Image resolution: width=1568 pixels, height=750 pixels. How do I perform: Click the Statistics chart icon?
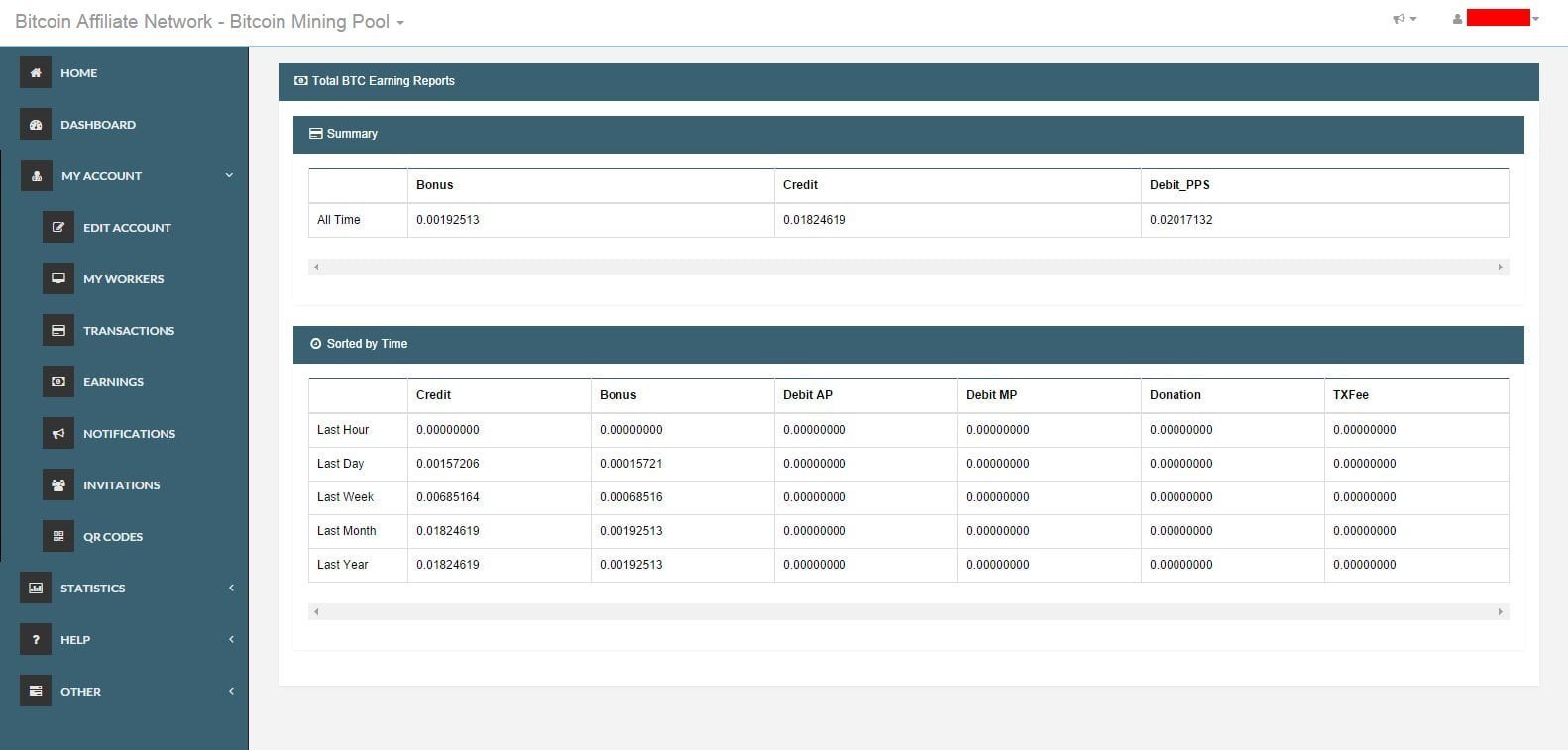tap(36, 589)
